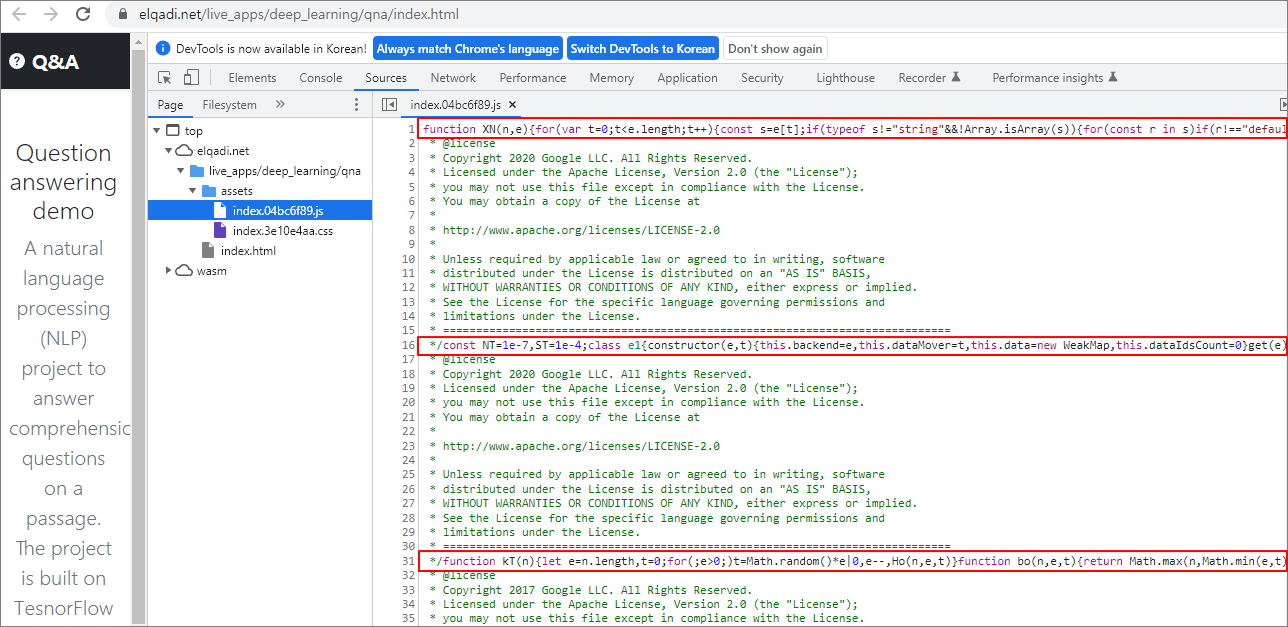Collapse the live_apps/deep_learning/qna folder
This screenshot has height=627, width=1288.
[181, 170]
